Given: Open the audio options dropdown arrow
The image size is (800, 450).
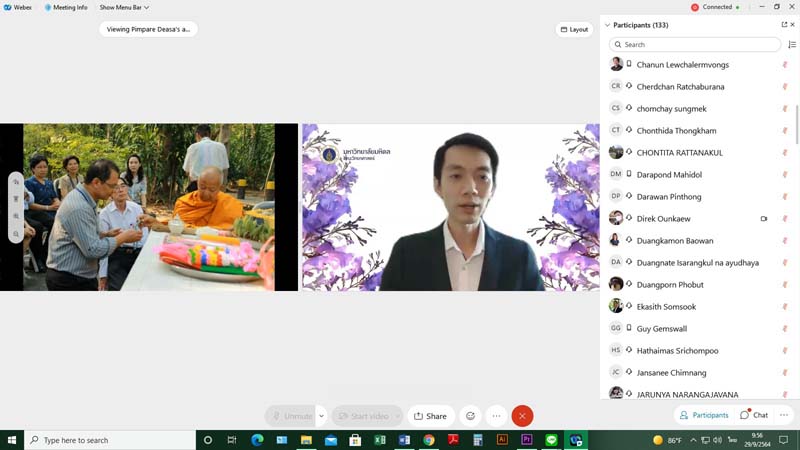Looking at the screenshot, I should click(x=321, y=416).
